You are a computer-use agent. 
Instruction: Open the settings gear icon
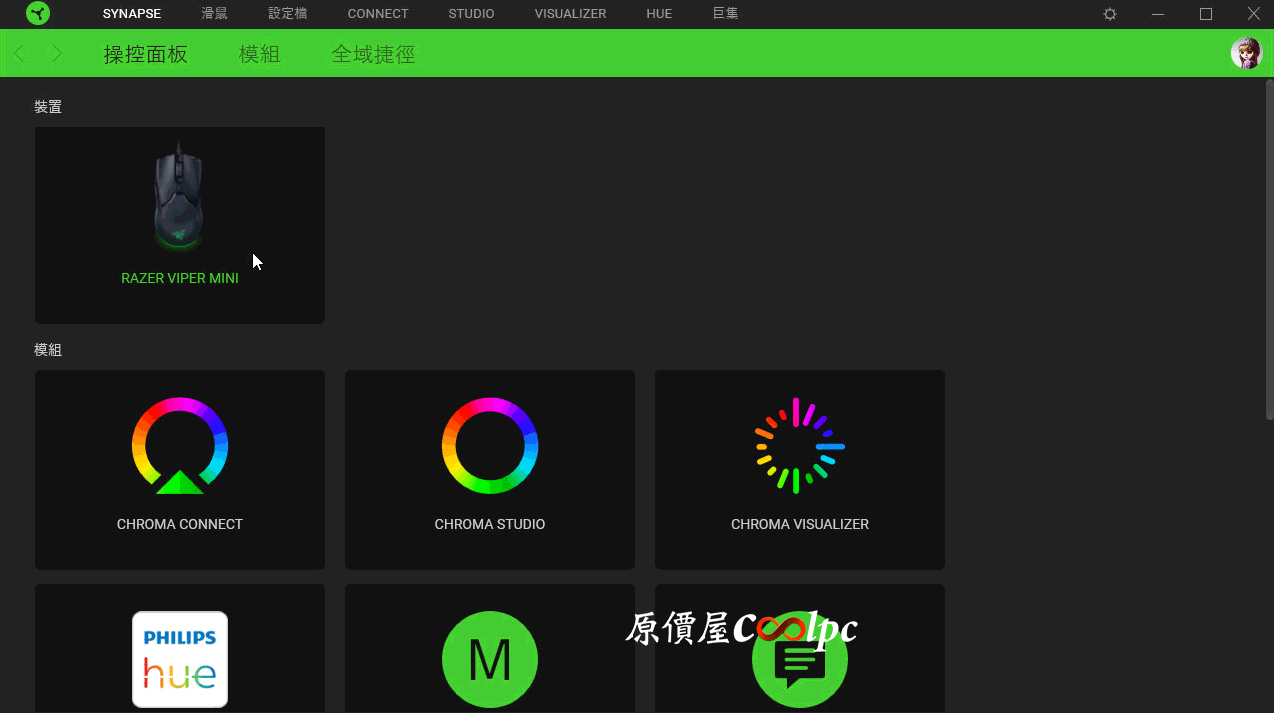1110,14
